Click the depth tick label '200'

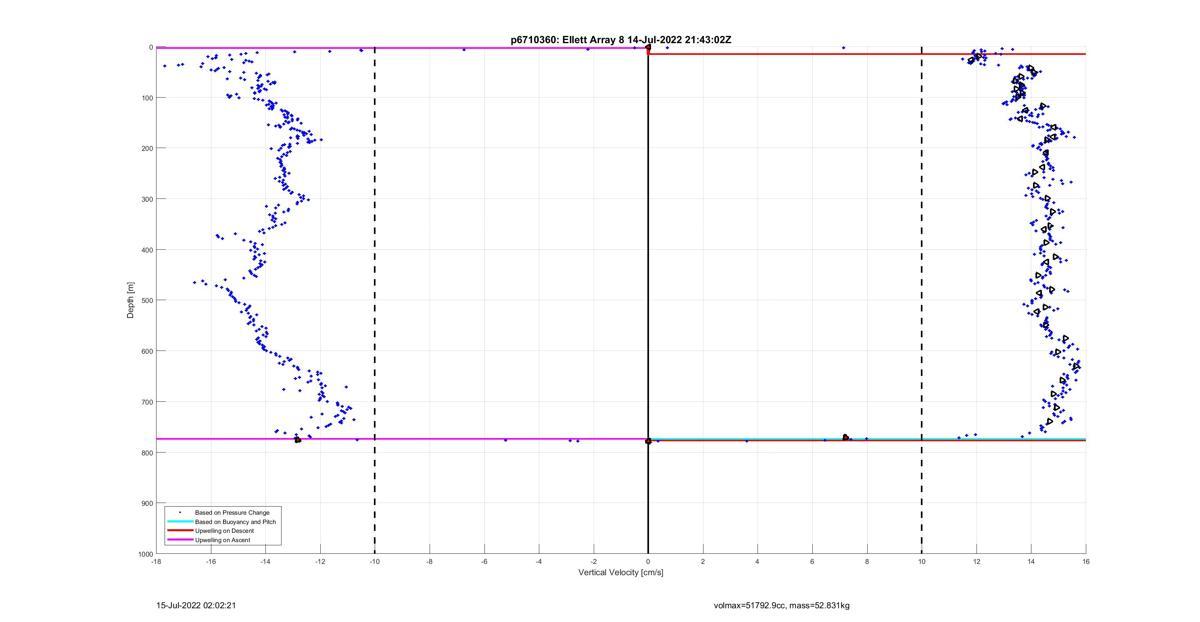pos(146,148)
